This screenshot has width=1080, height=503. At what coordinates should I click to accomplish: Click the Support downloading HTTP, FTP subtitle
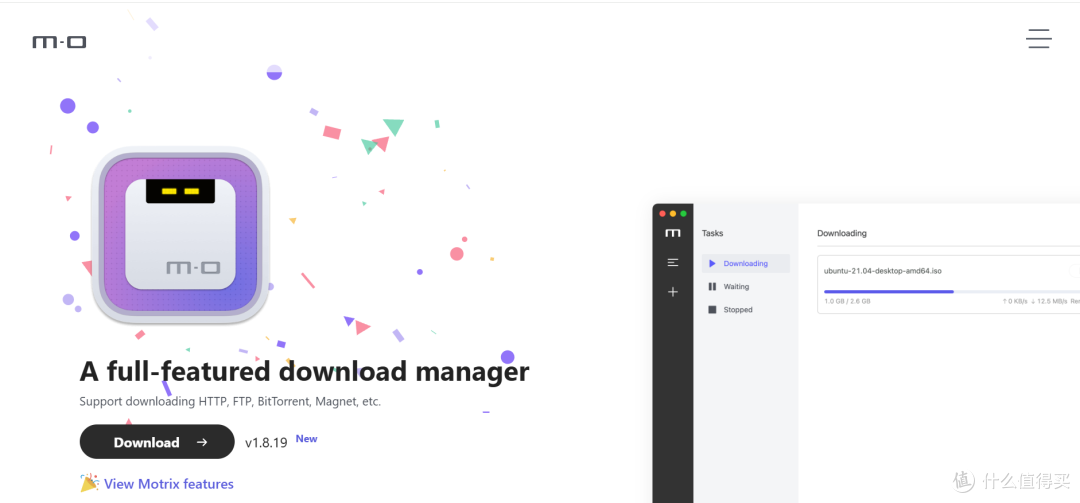(230, 401)
